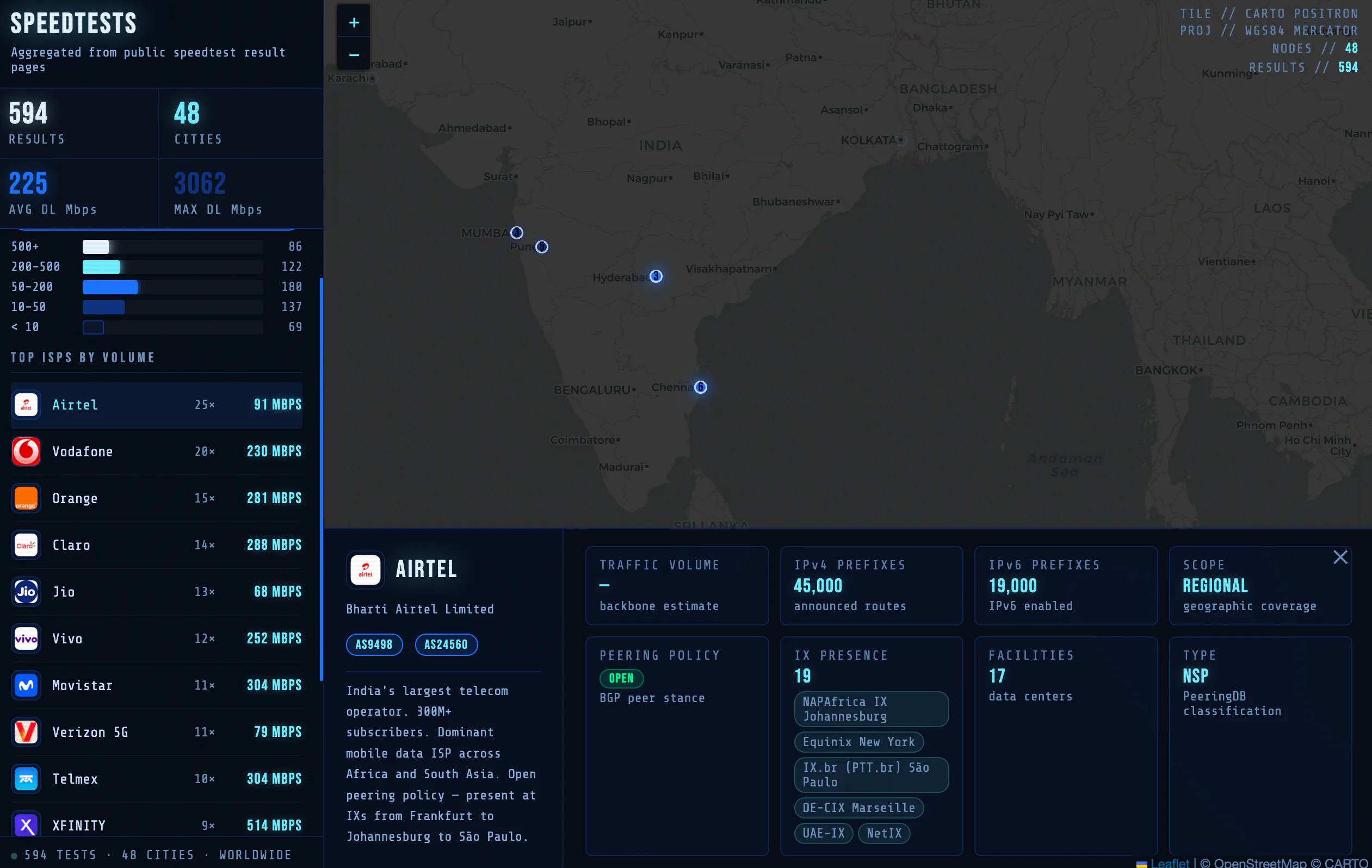This screenshot has height=868, width=1372.
Task: Zoom out of the map
Action: 354,55
